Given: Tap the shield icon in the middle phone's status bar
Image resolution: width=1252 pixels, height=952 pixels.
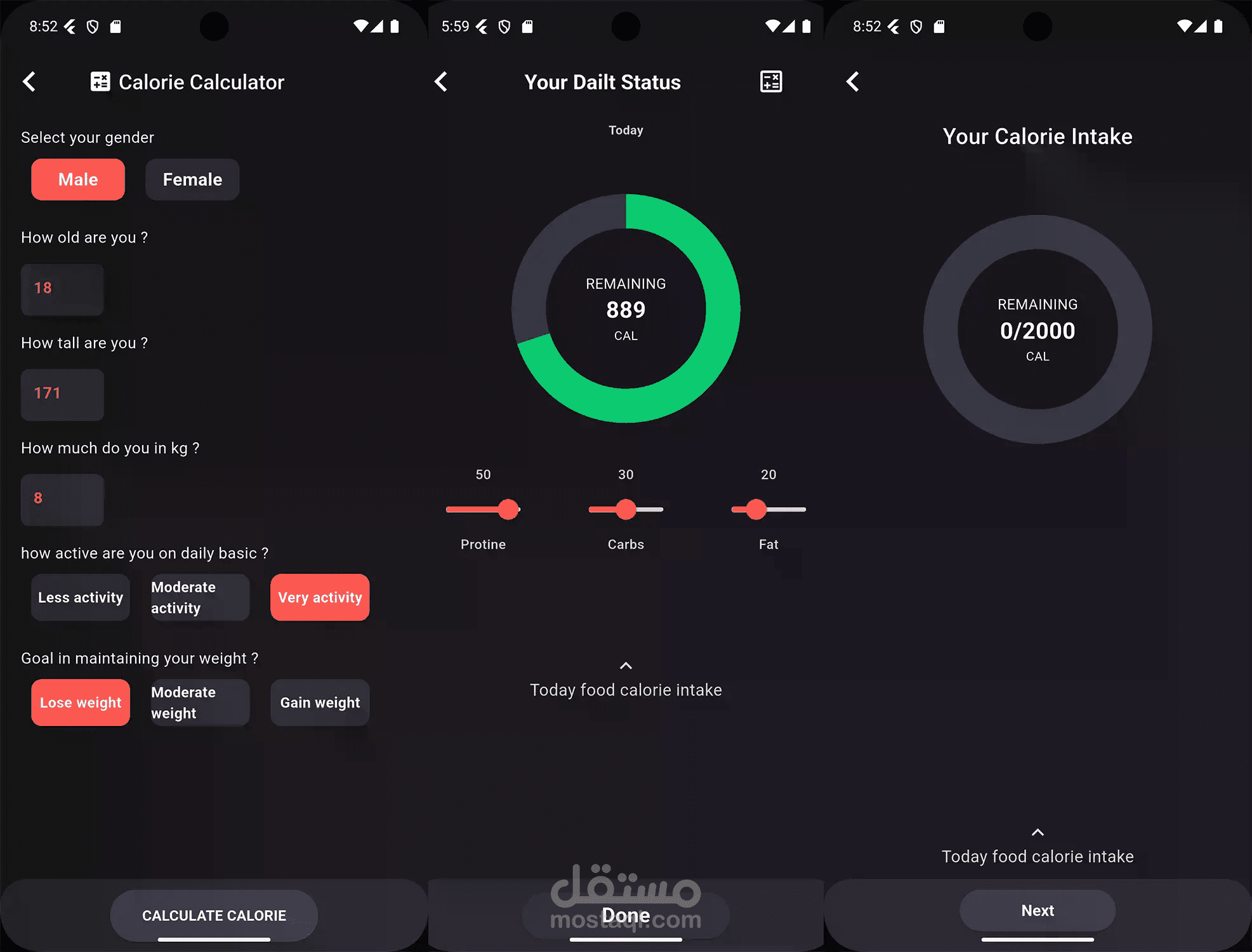Looking at the screenshot, I should click(x=504, y=27).
